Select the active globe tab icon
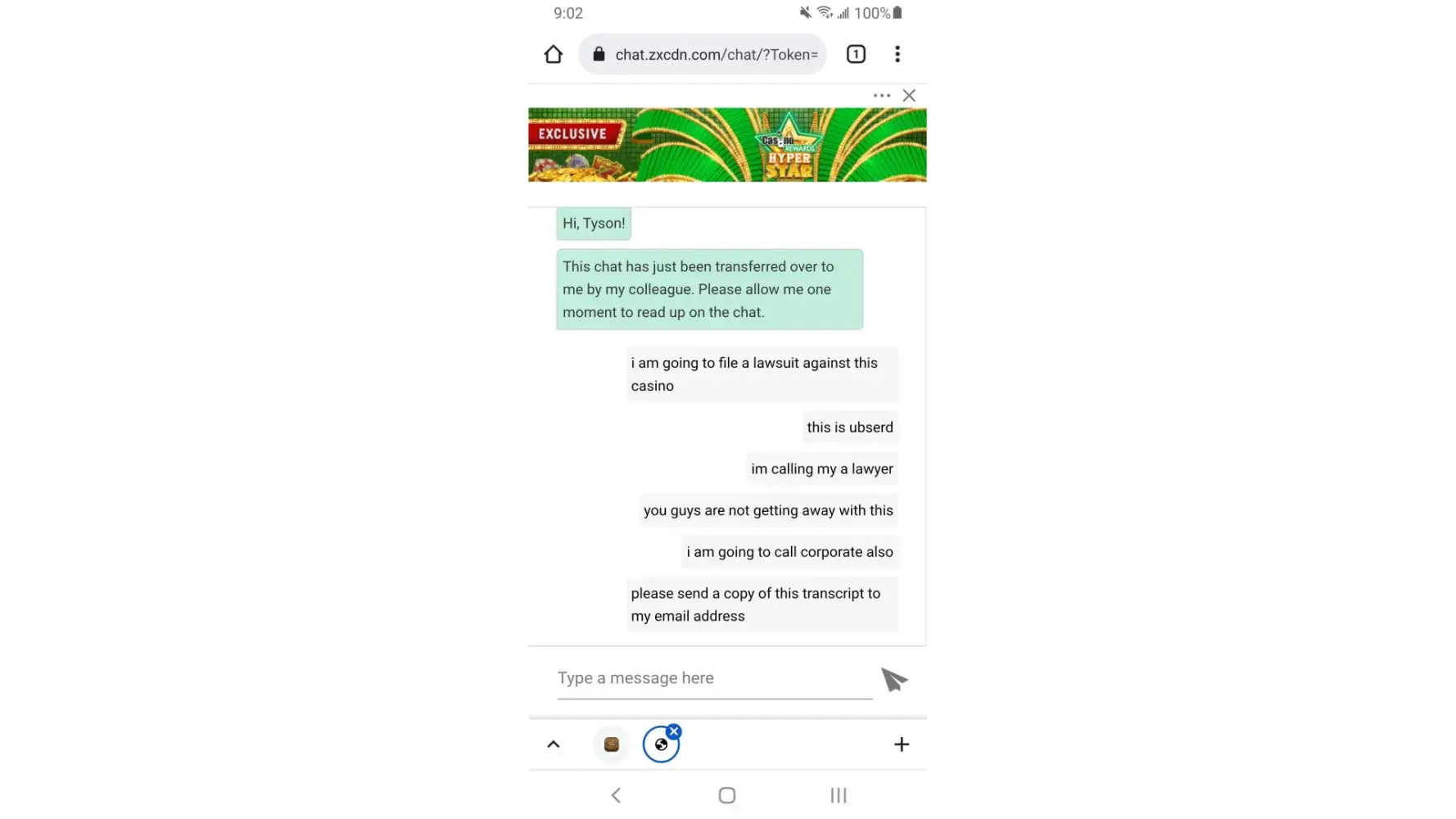This screenshot has height=819, width=1456. (661, 744)
